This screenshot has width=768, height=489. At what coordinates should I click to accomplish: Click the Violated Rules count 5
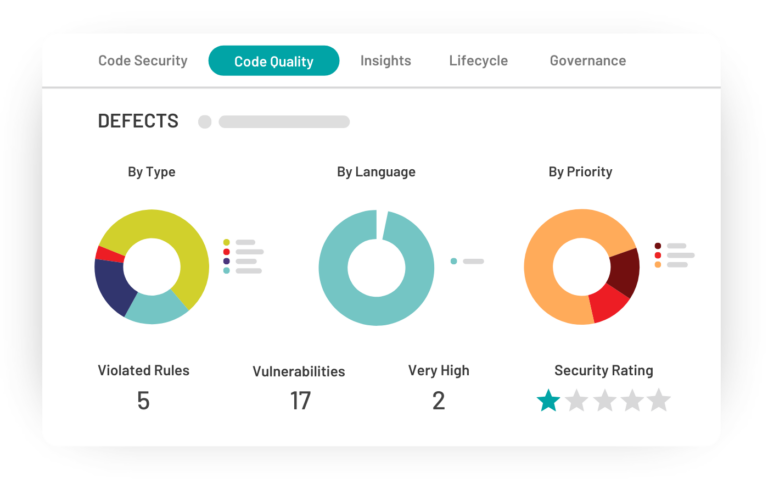(143, 401)
